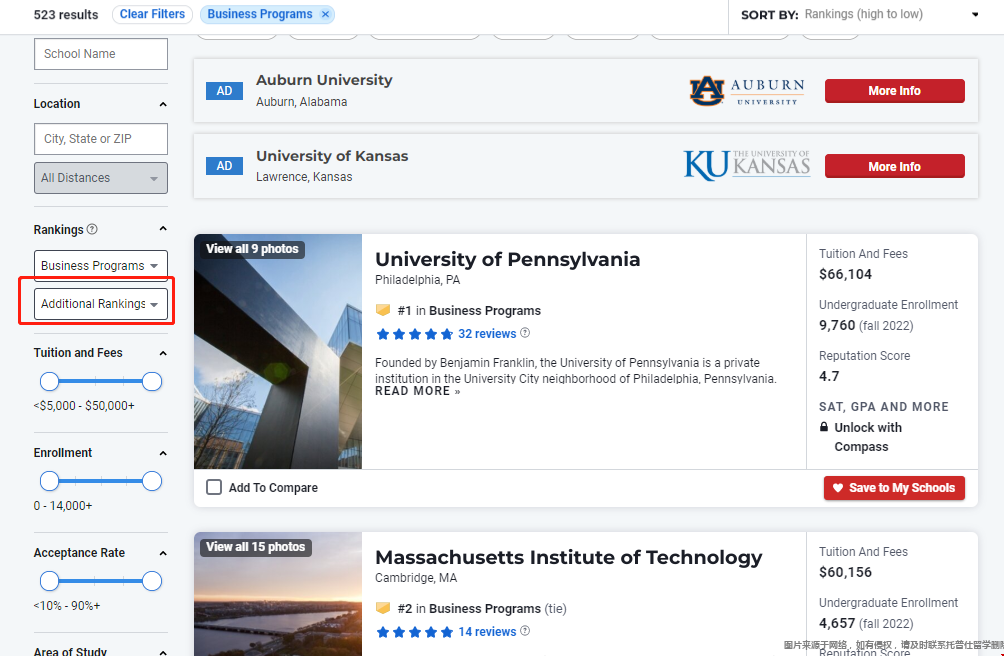Open the 14 reviews link
1004x656 pixels.
tap(487, 632)
